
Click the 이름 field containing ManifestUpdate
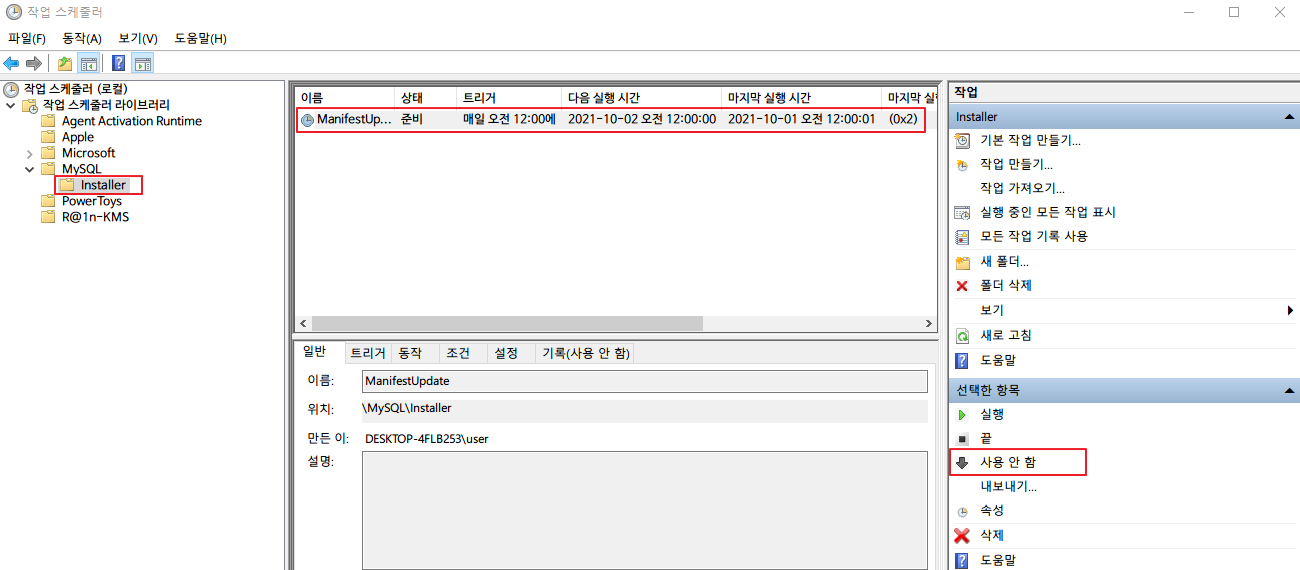645,381
